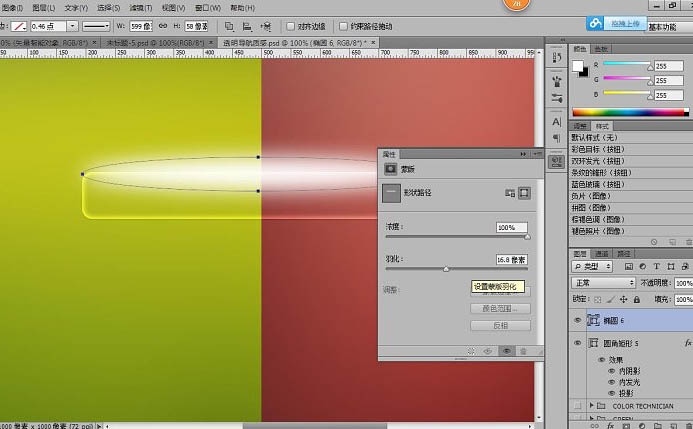Toggle the 对齐边缘 checkbox
This screenshot has width=693, height=429.
pos(290,27)
